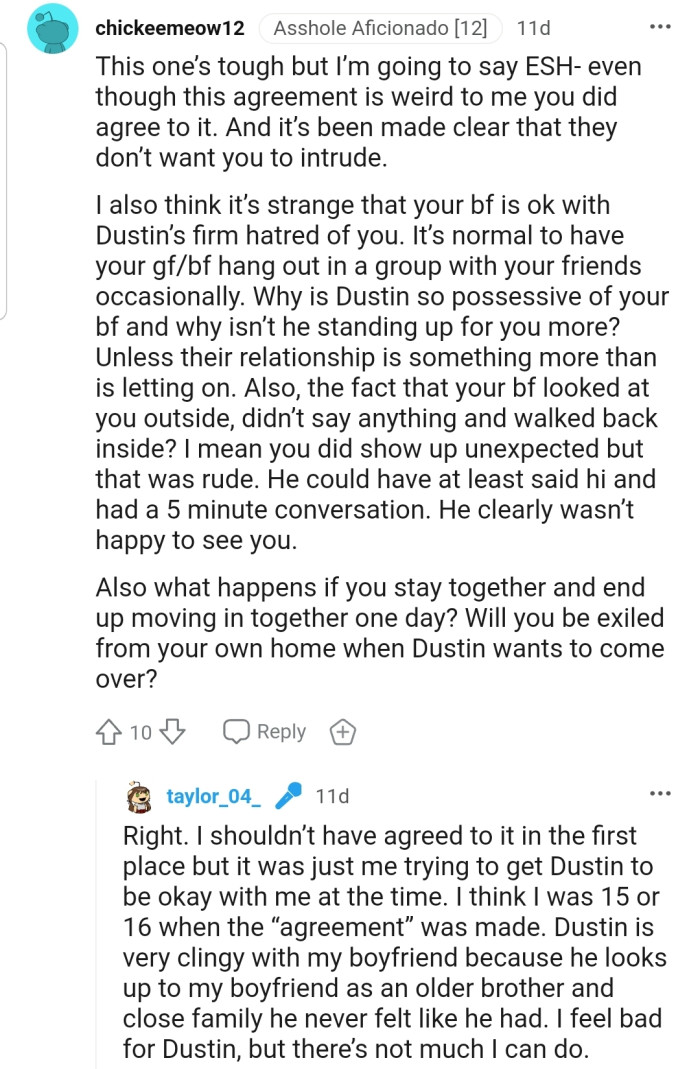700x1069 pixels.
Task: Give an award to chickeemeow12's comment
Action: (x=342, y=732)
